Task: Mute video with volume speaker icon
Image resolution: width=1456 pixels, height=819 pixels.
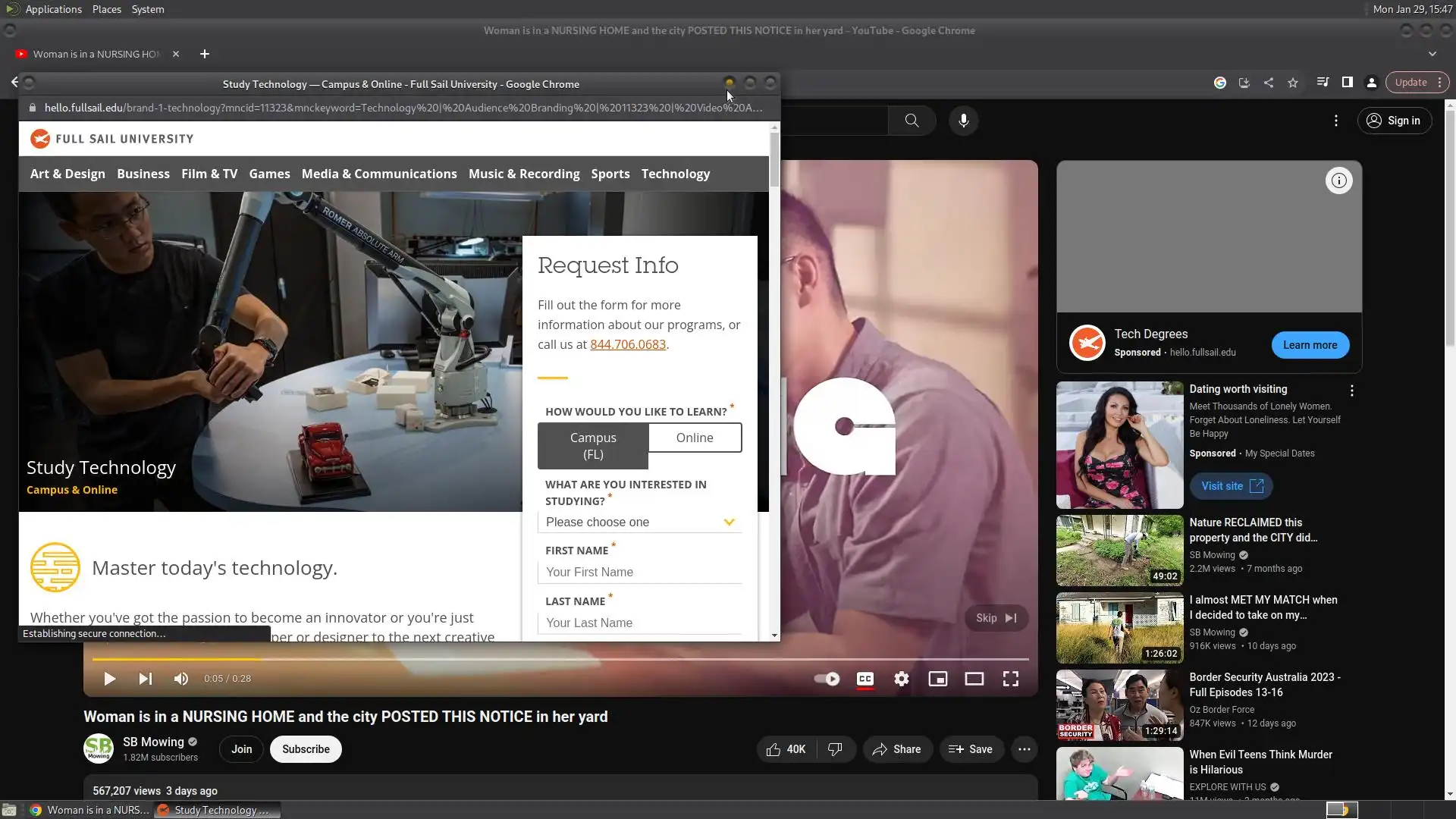Action: click(x=180, y=679)
